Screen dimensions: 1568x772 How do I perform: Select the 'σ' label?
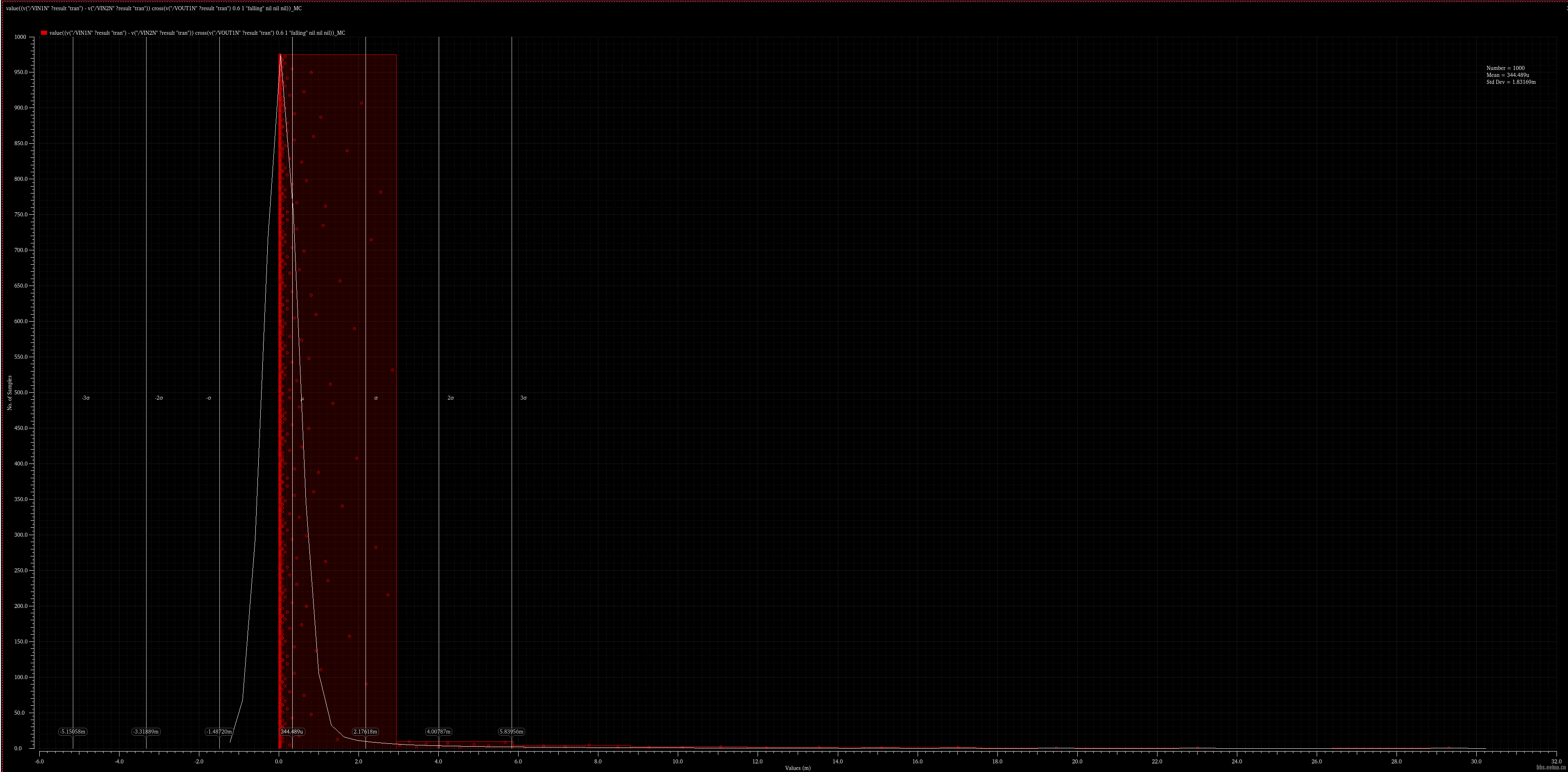click(x=376, y=398)
